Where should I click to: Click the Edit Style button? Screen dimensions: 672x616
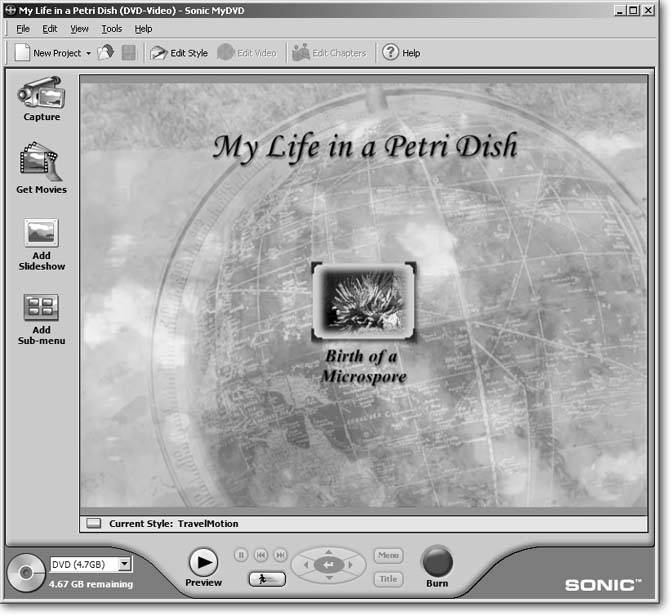pos(179,53)
